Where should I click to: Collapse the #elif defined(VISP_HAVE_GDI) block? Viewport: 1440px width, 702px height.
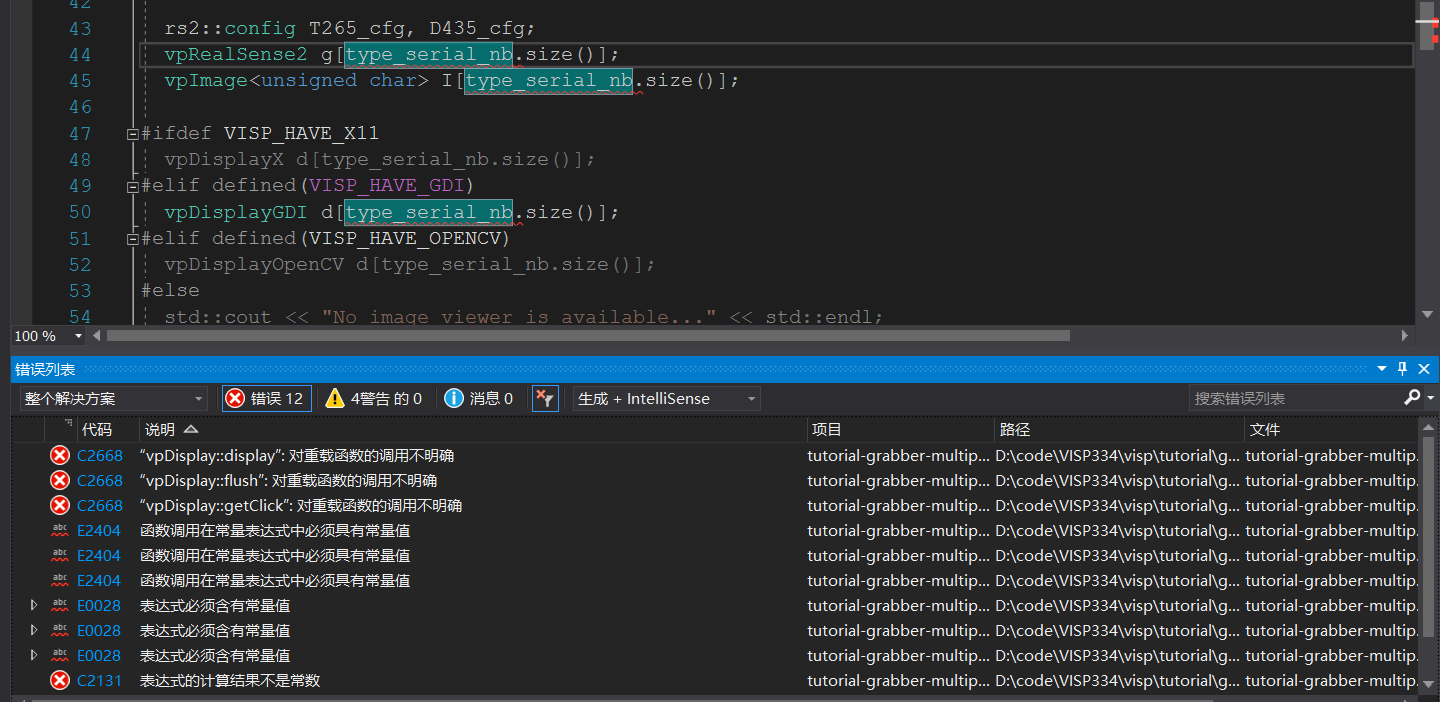[x=132, y=186]
